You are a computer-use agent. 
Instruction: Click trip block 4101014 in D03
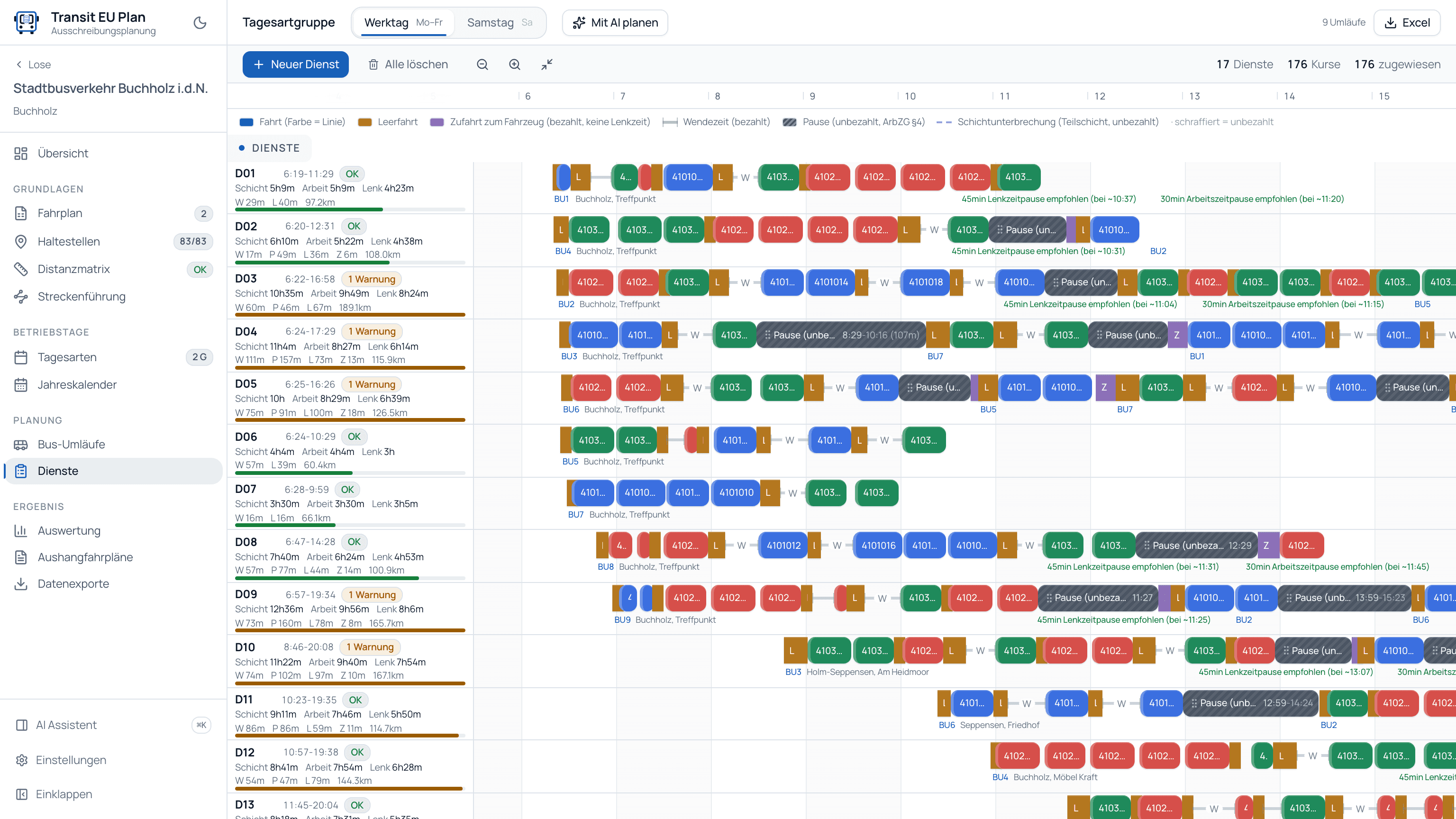pyautogui.click(x=831, y=282)
